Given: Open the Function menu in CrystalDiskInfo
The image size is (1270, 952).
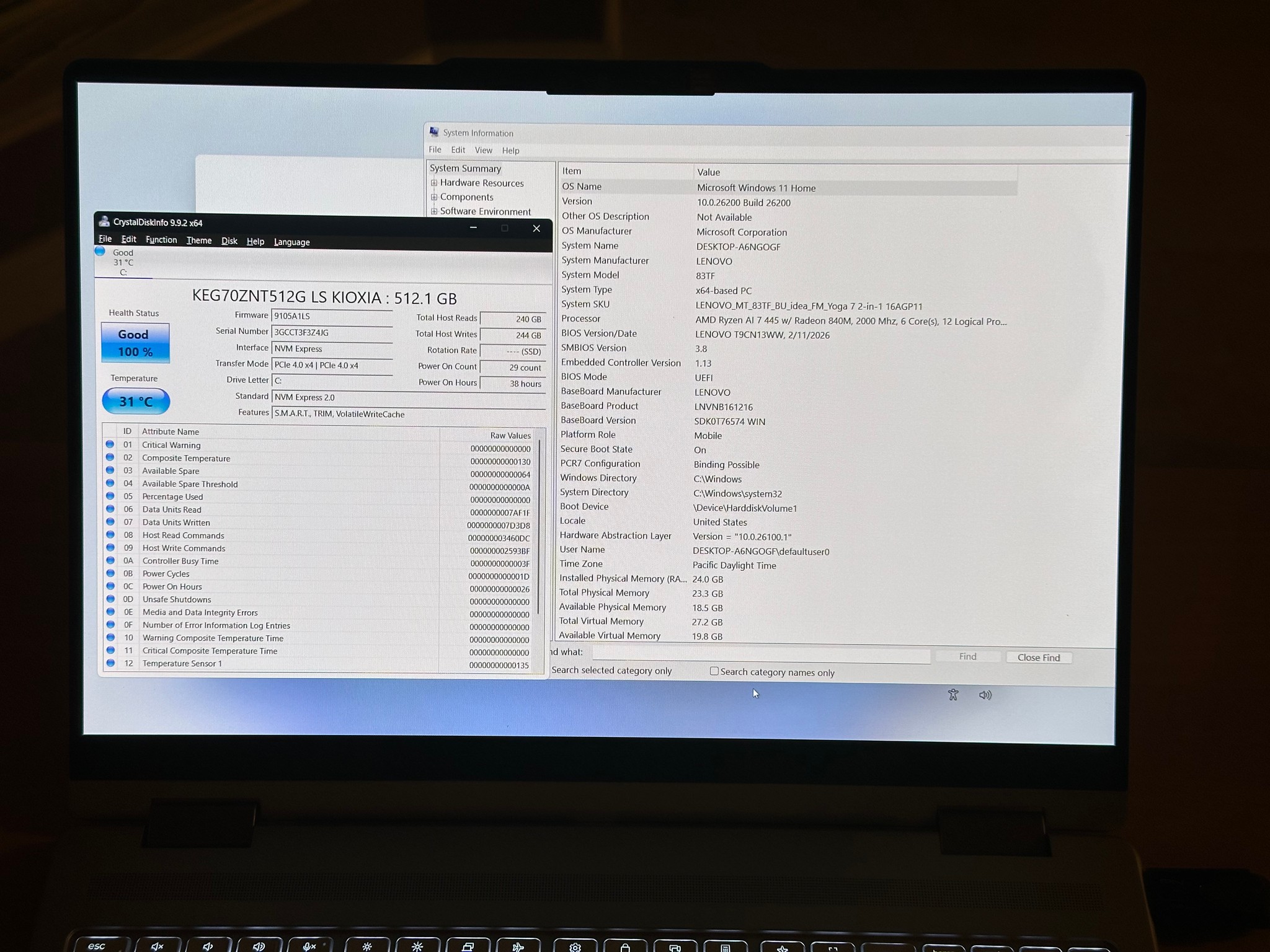Looking at the screenshot, I should tap(161, 240).
